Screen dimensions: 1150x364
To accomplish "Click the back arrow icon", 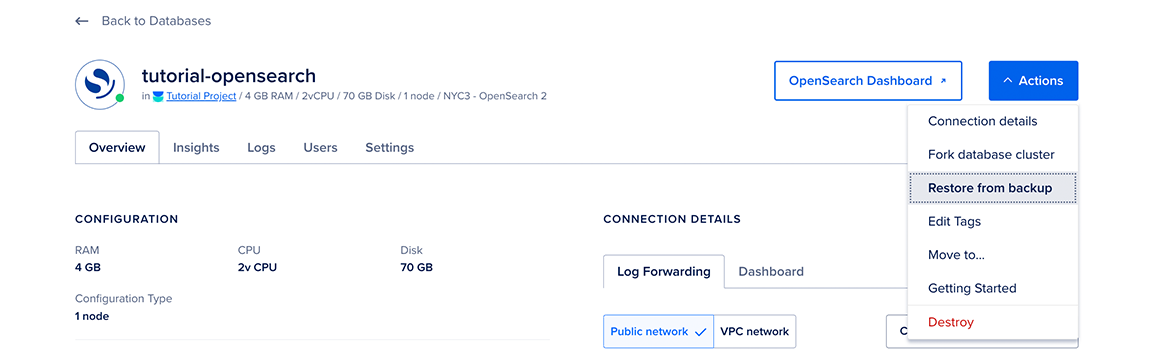I will 81,21.
